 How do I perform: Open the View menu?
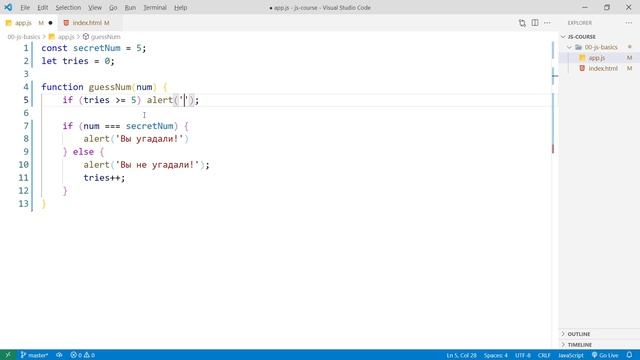(95, 7)
